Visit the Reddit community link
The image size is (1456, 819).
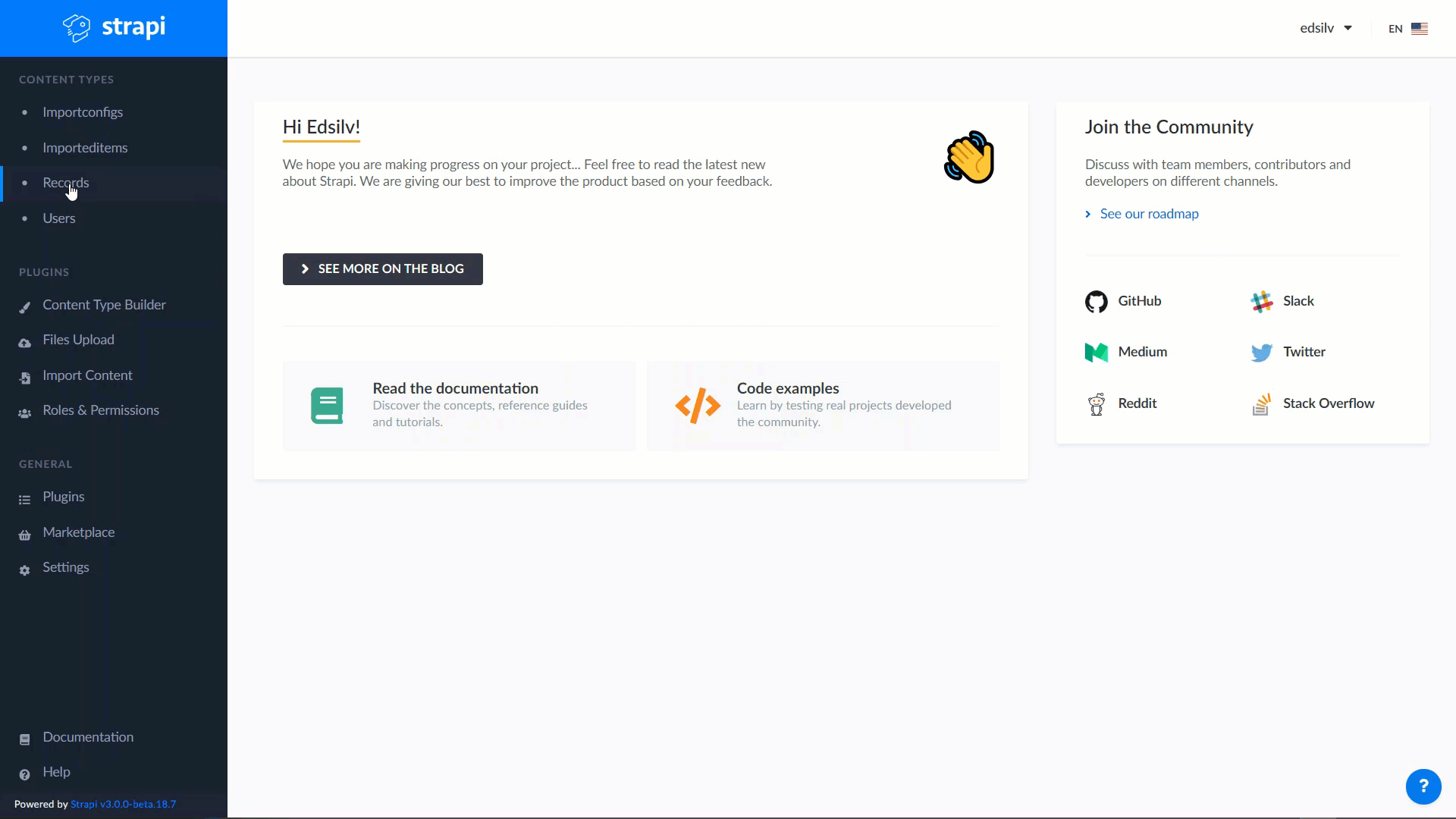point(1122,404)
